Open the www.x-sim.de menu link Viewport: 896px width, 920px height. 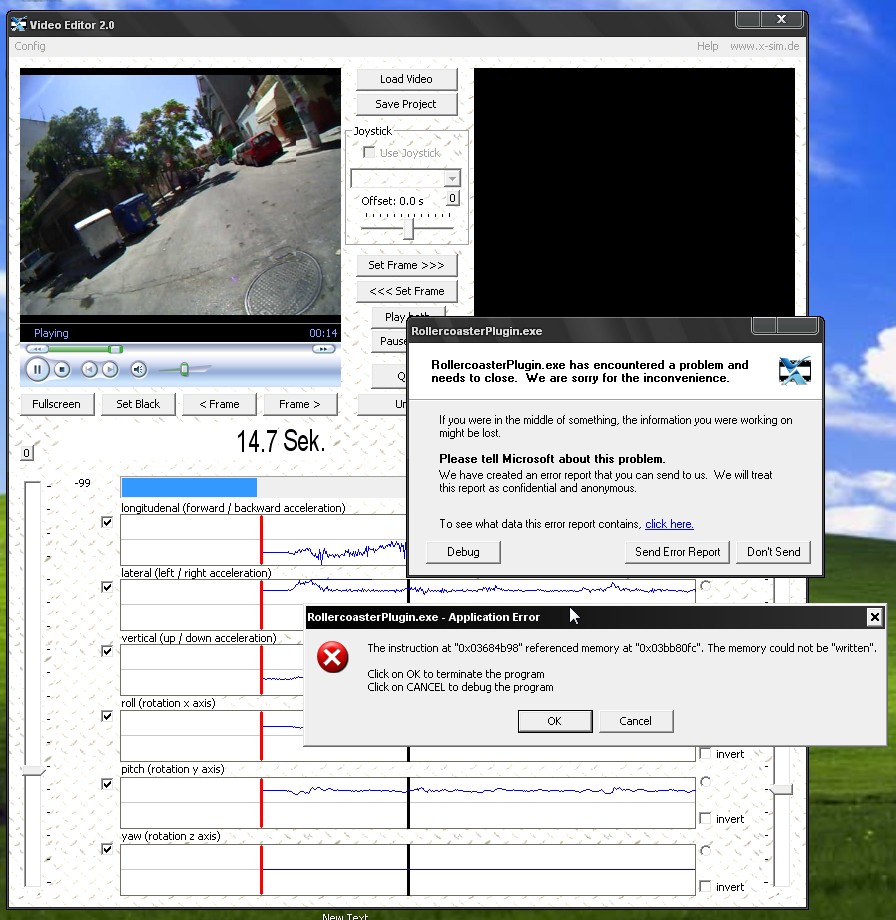click(x=765, y=46)
